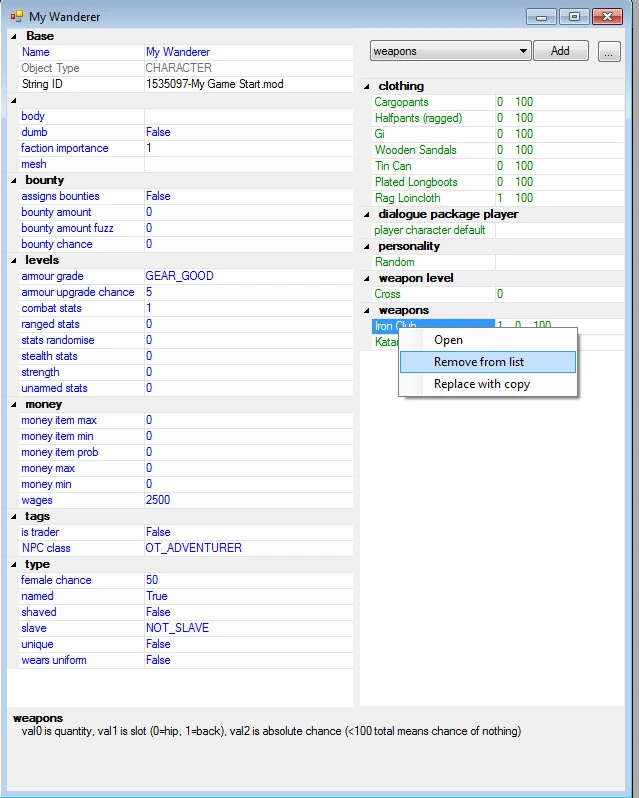Edit armour upgrade chance value 5
This screenshot has height=798, width=639.
point(248,292)
